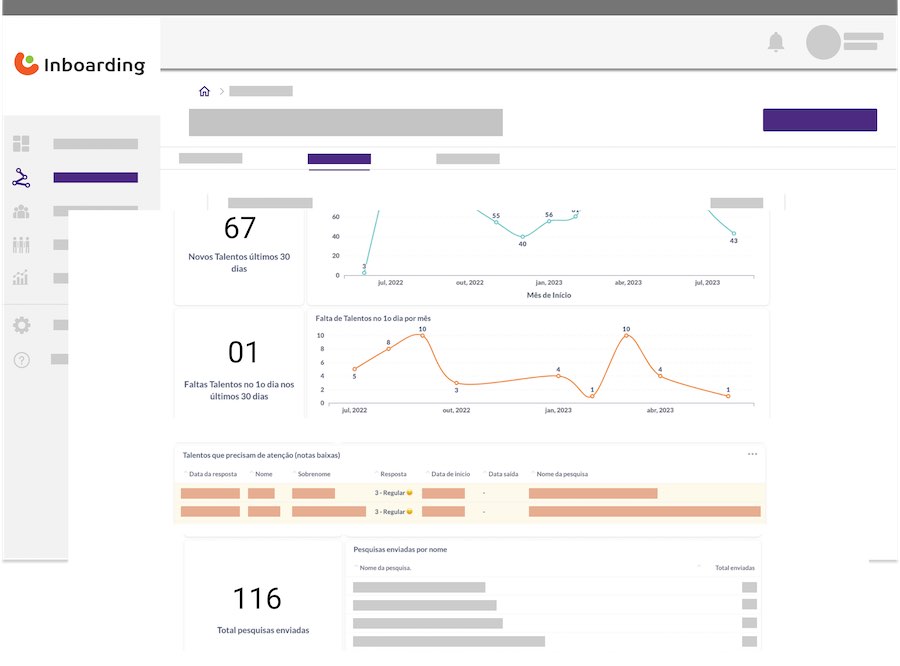Screen dimensions: 900x666
Task: Sort by Resposta column header
Action: (393, 474)
